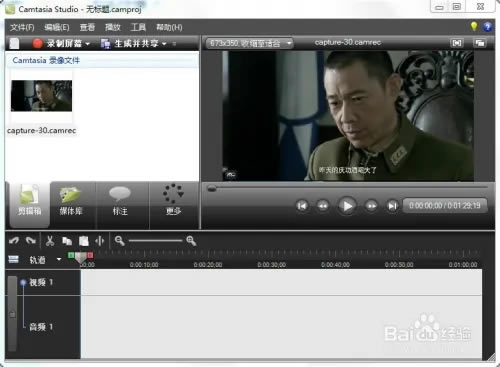The image size is (500, 367).
Task: Click the track view icon beside 轨道
Action: 13,259
